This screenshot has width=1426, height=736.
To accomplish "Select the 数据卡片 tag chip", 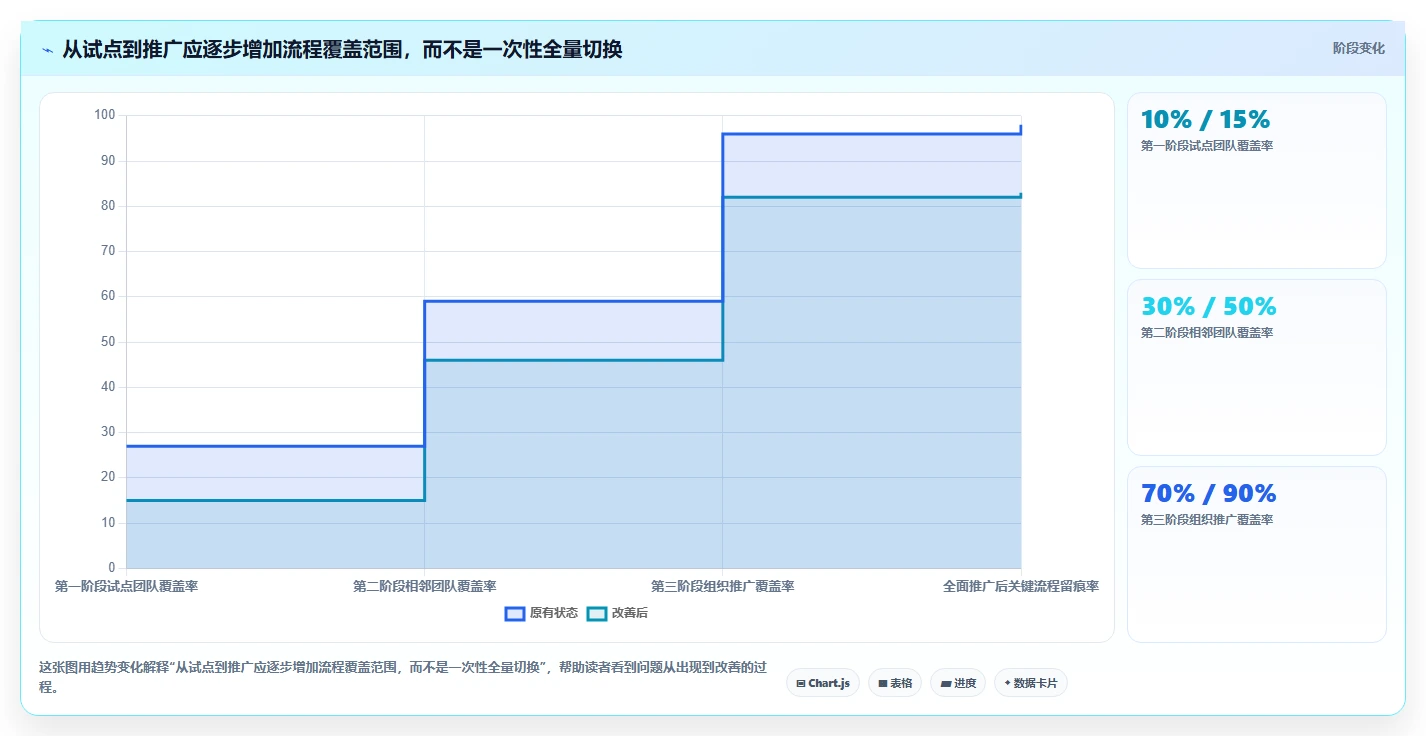I will click(x=1031, y=683).
